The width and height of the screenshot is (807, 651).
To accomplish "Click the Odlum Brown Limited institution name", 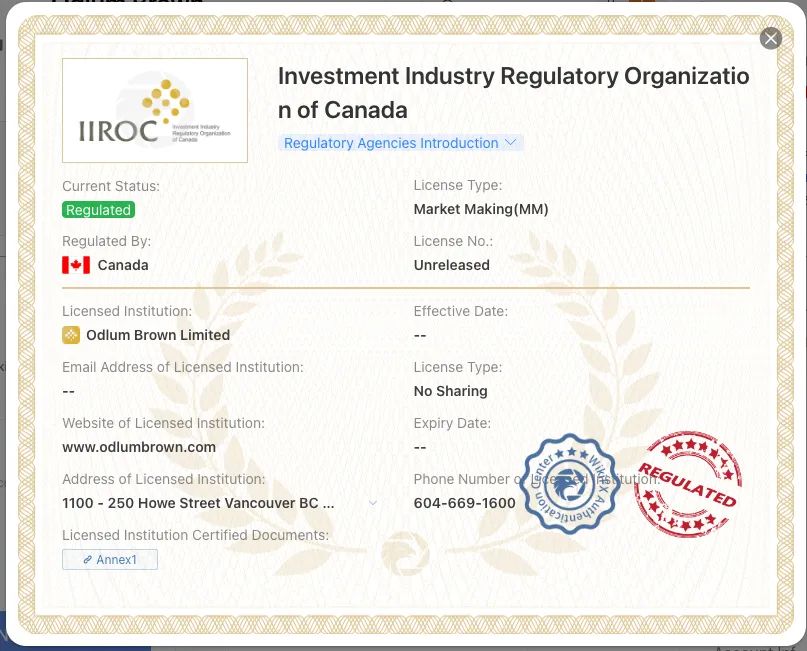I will 158,335.
